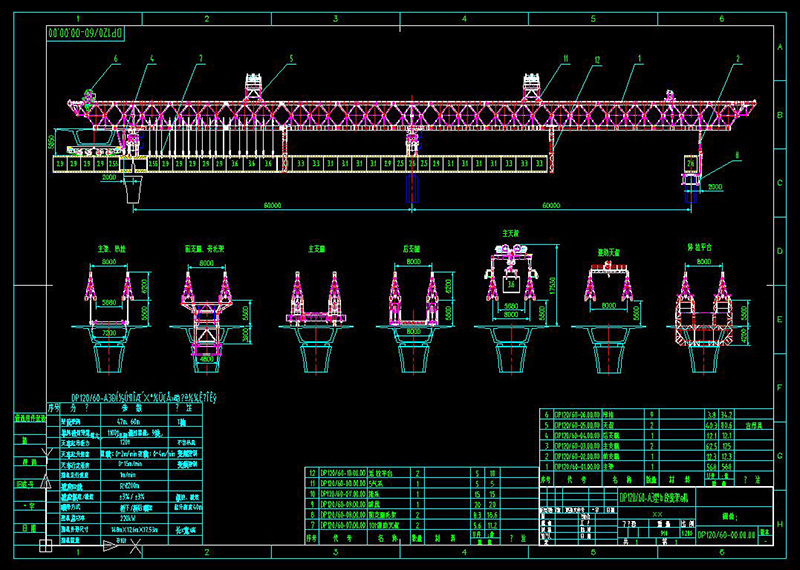This screenshot has height=570, width=800.
Task: Click part callout number 11 balloon
Action: click(x=565, y=60)
